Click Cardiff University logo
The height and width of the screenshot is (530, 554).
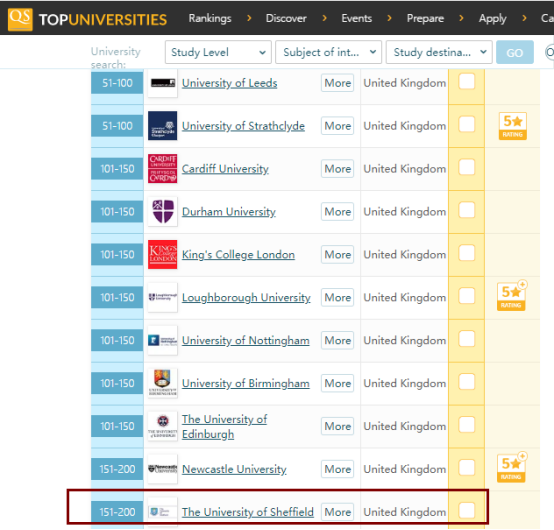163,169
